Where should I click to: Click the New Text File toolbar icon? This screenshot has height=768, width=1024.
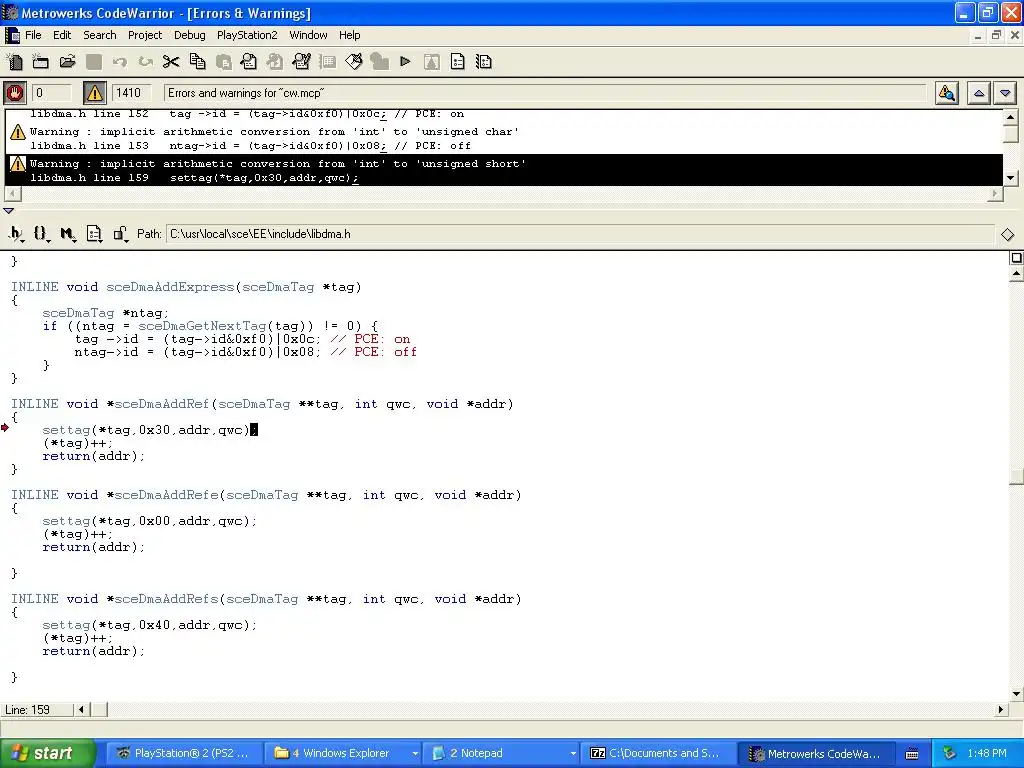click(x=14, y=62)
